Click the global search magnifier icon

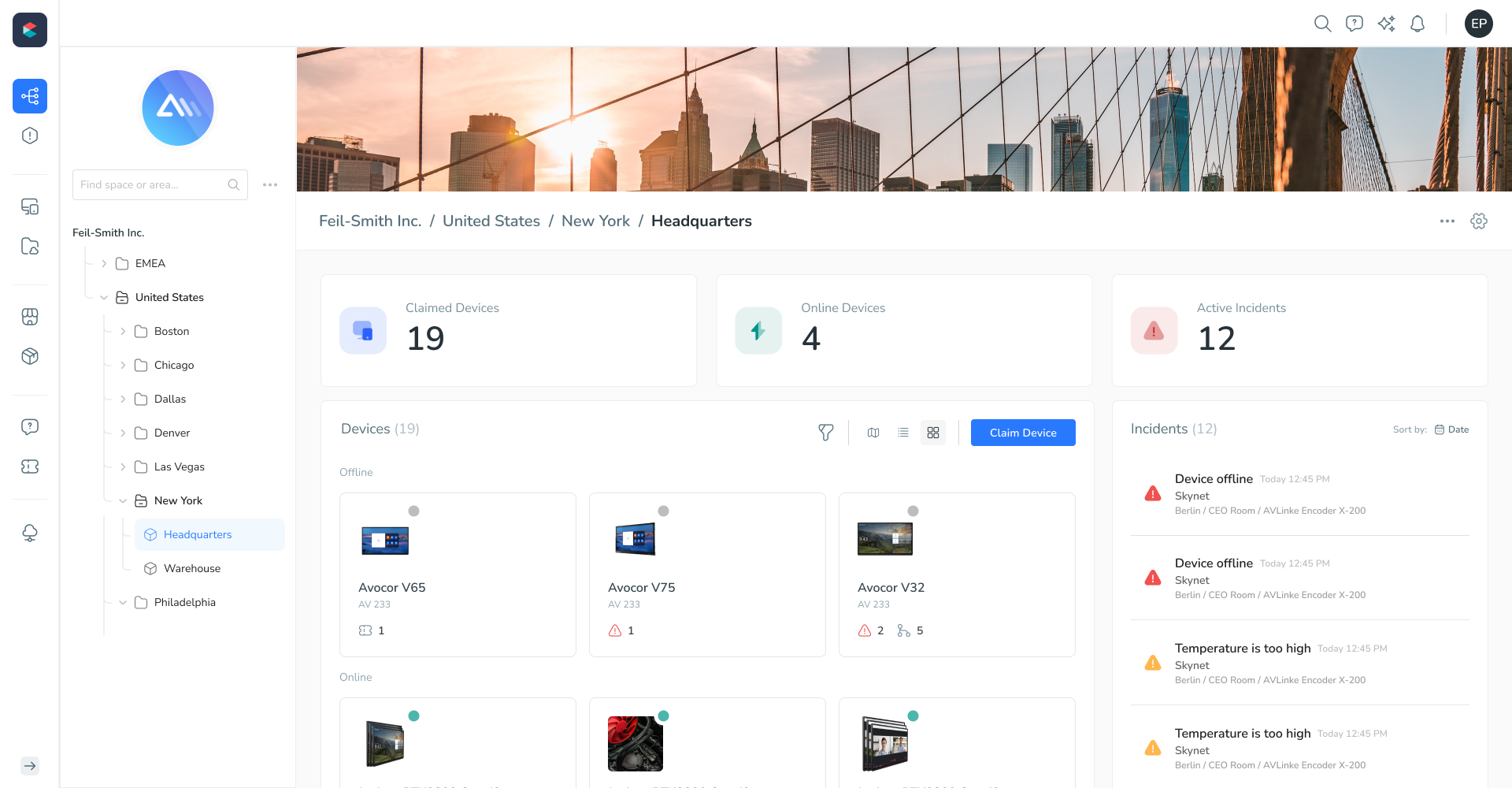tap(1323, 24)
